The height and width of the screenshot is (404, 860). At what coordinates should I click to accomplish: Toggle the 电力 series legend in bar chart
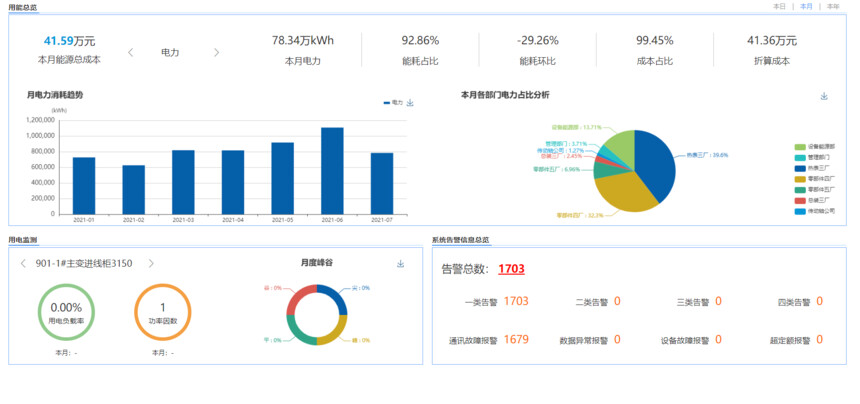pyautogui.click(x=393, y=103)
